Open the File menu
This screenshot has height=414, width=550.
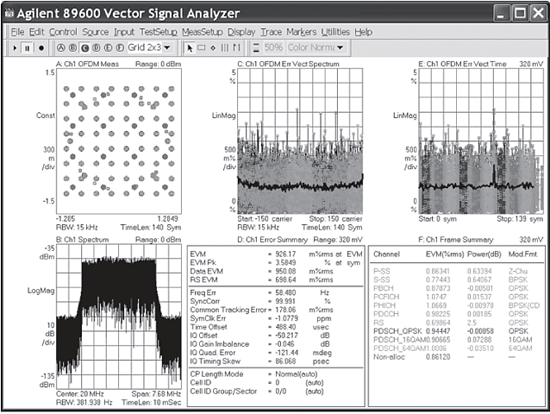tap(18, 32)
